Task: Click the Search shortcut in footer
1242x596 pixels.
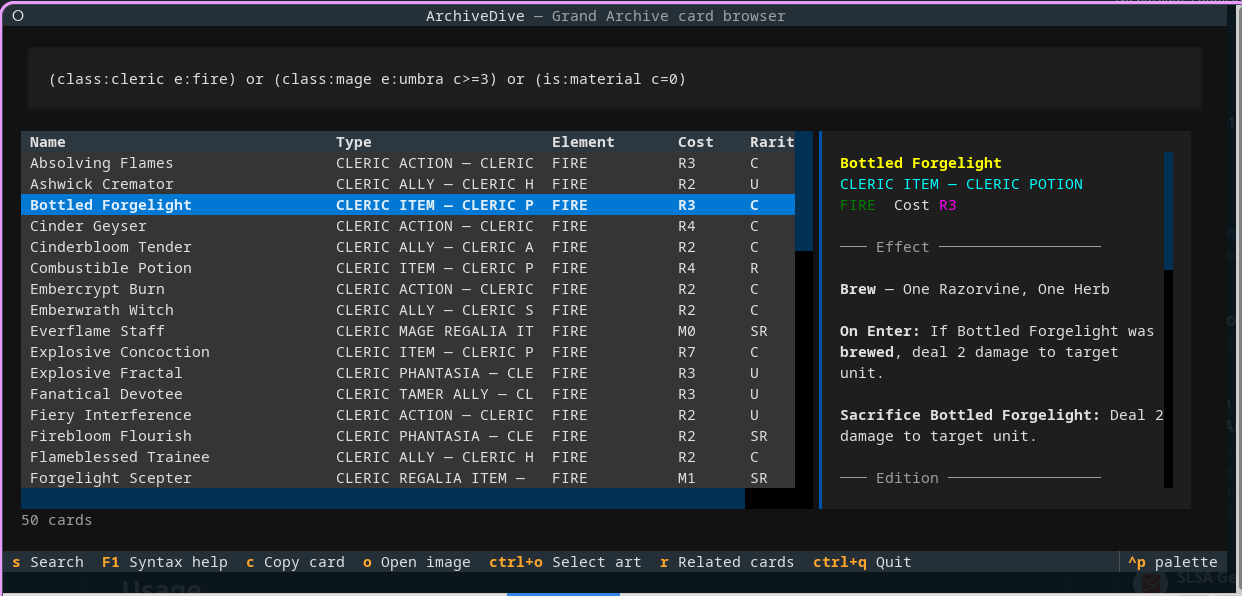Action: coord(48,562)
